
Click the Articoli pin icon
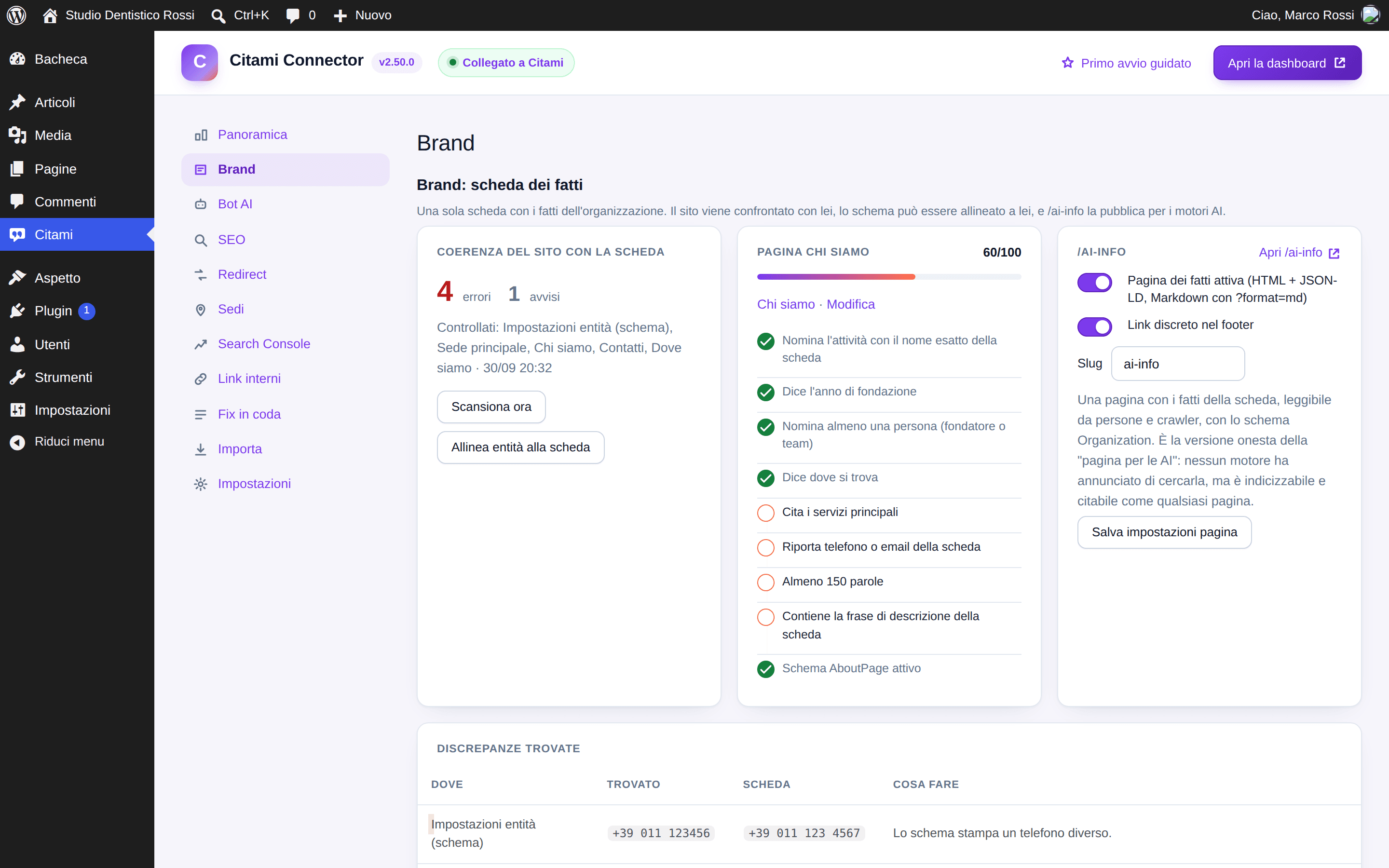[17, 102]
